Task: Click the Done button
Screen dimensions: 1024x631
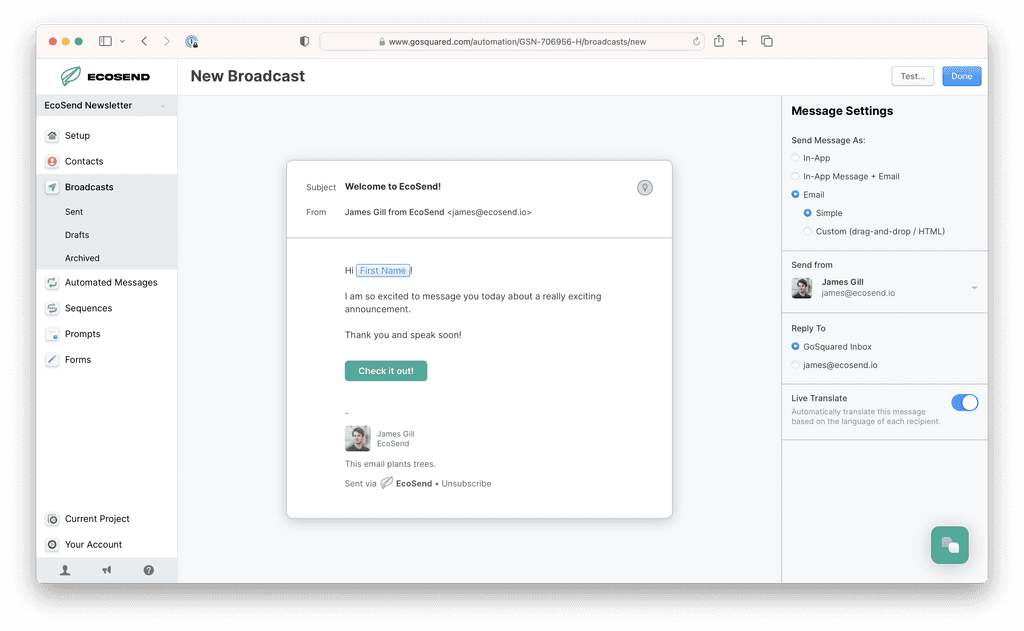Action: pyautogui.click(x=961, y=75)
